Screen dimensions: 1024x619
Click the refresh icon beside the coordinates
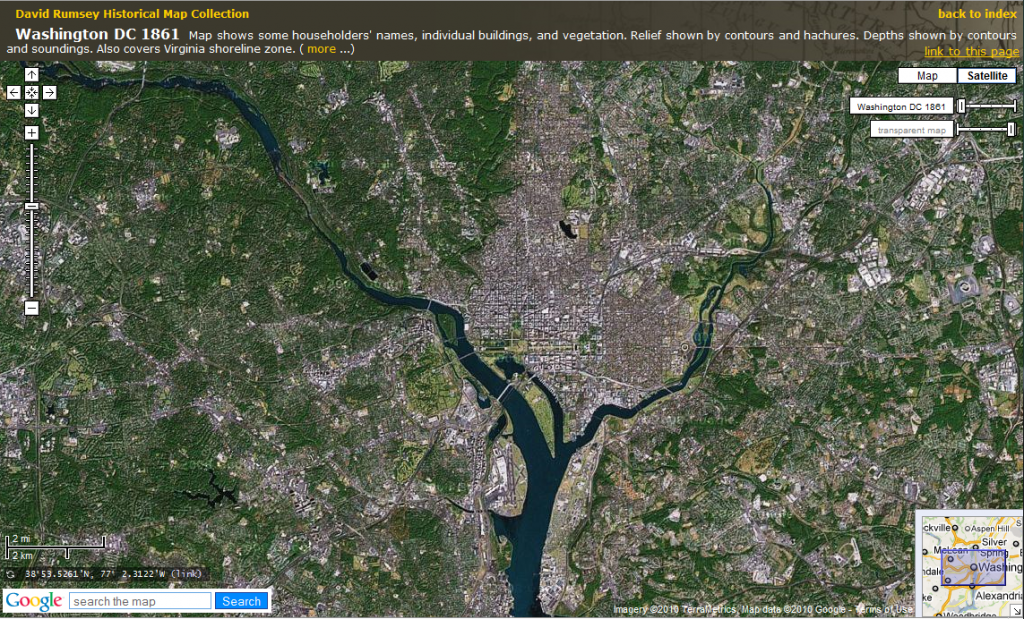pos(10,575)
